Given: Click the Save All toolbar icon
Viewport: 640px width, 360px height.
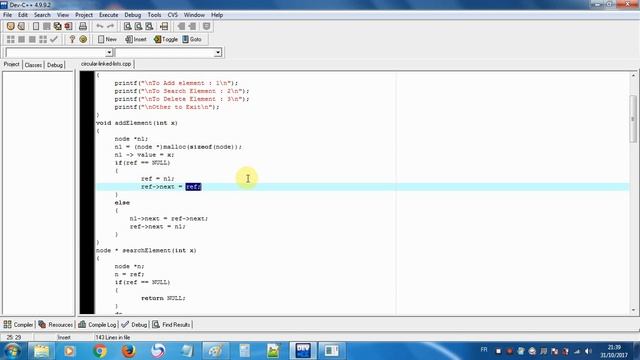Looking at the screenshot, I should 58,26.
